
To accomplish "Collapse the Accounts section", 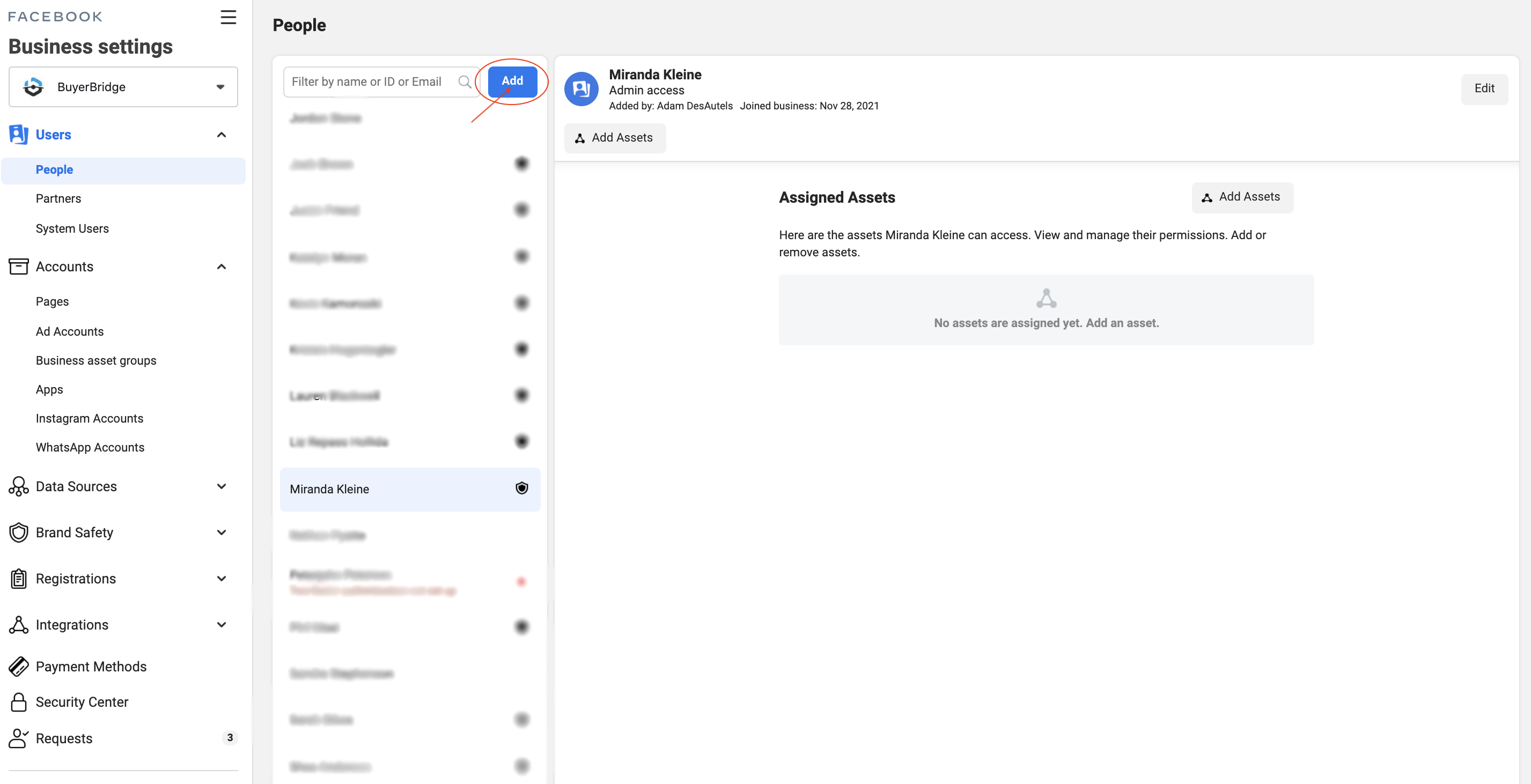I will (x=222, y=267).
